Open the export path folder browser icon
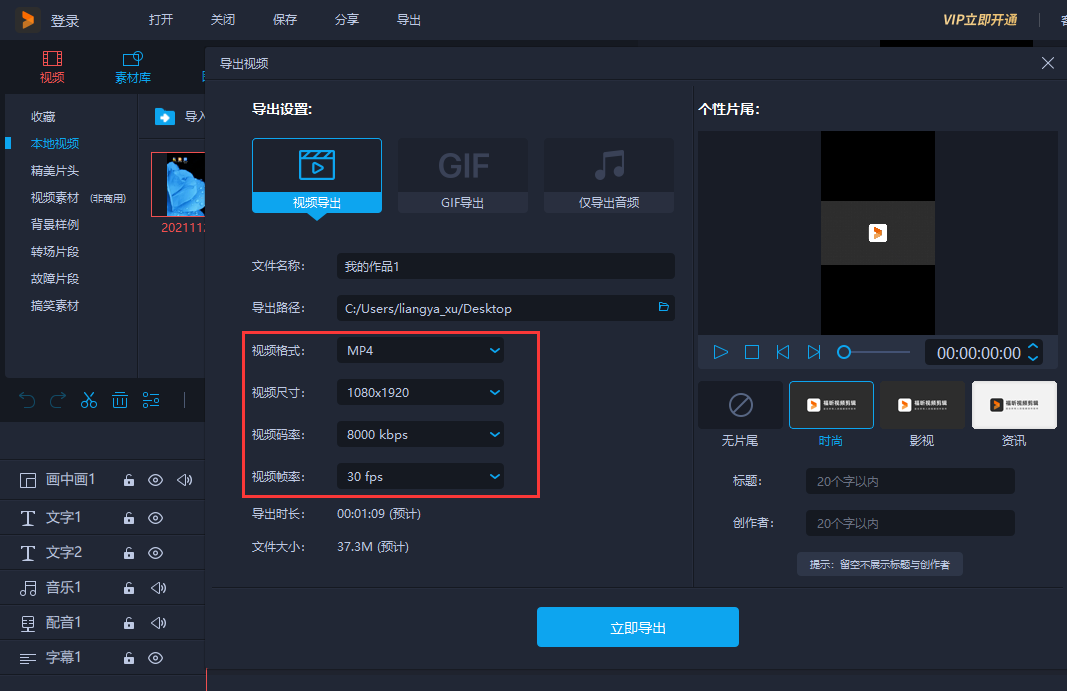 click(x=663, y=308)
